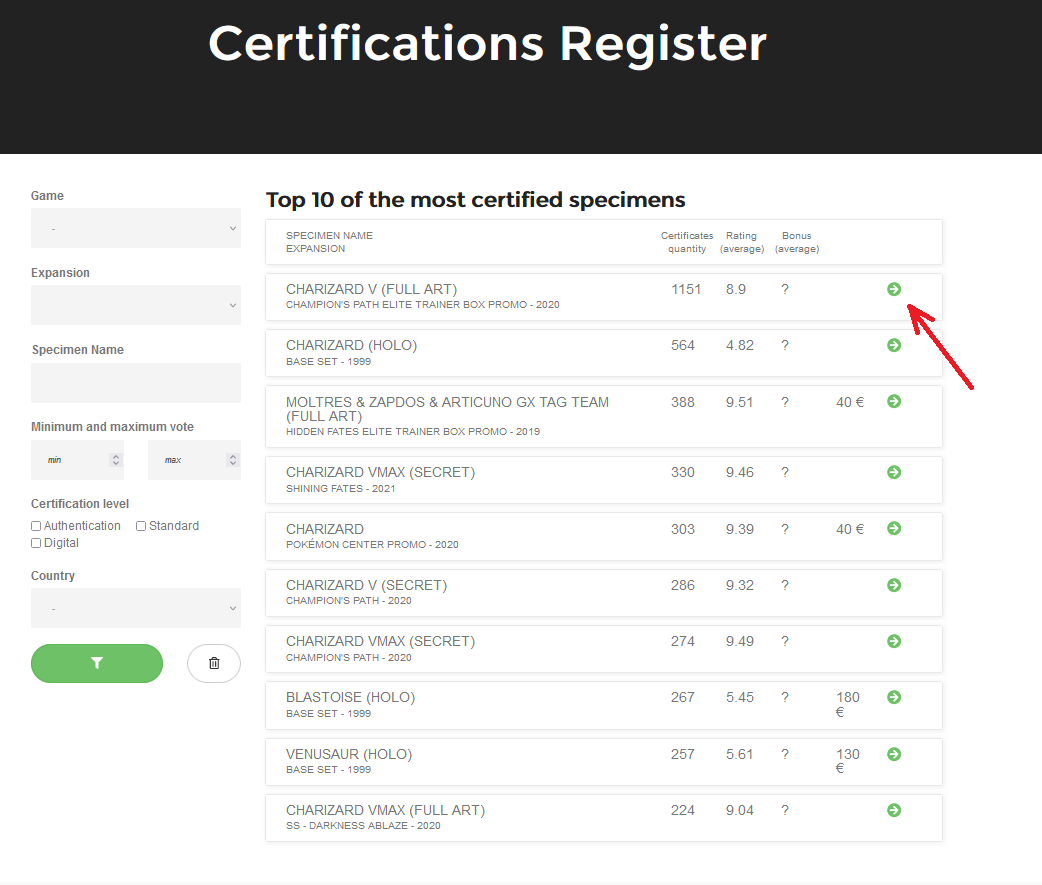
Task: Click bonus question mark in Venusaur (Holo) row
Action: 785,754
